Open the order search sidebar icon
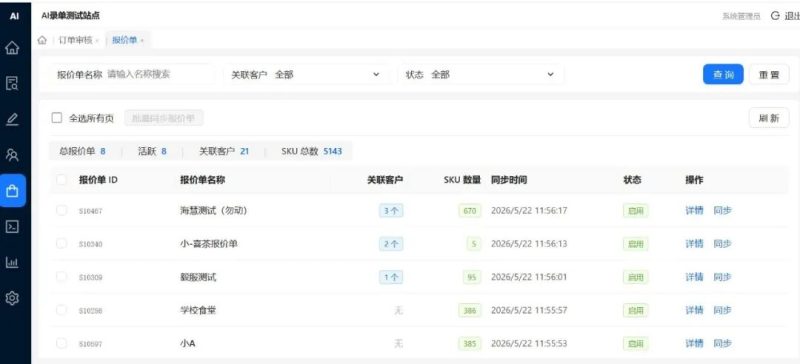The height and width of the screenshot is (364, 800). tap(12, 83)
